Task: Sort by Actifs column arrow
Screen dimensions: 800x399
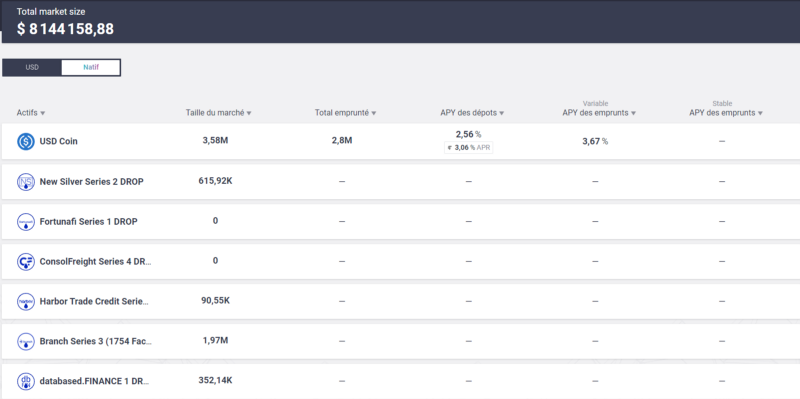Action: pos(43,113)
